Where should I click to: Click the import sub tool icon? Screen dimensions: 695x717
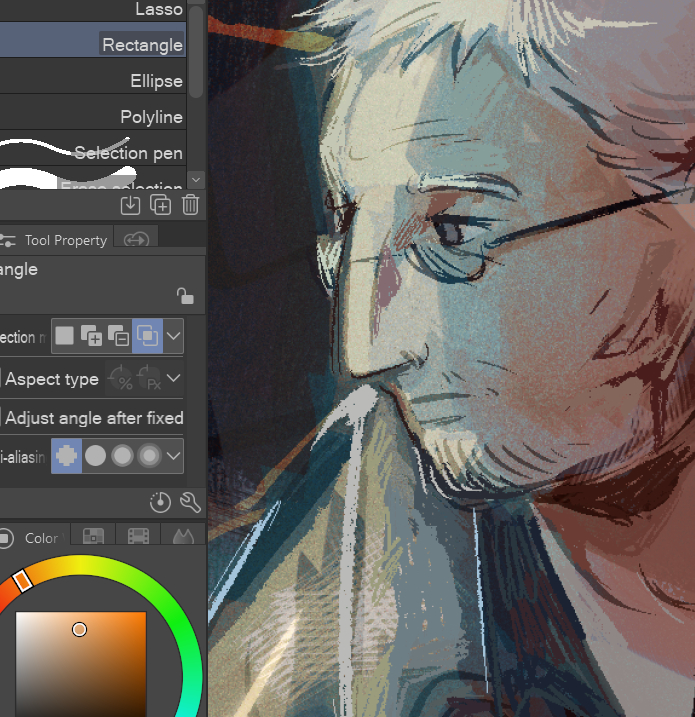(x=130, y=205)
